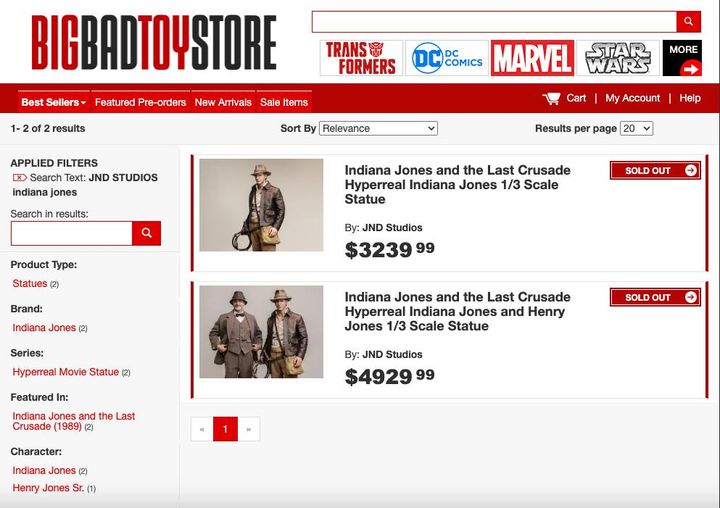This screenshot has width=720, height=508.
Task: Open the shopping cart icon
Action: click(551, 98)
